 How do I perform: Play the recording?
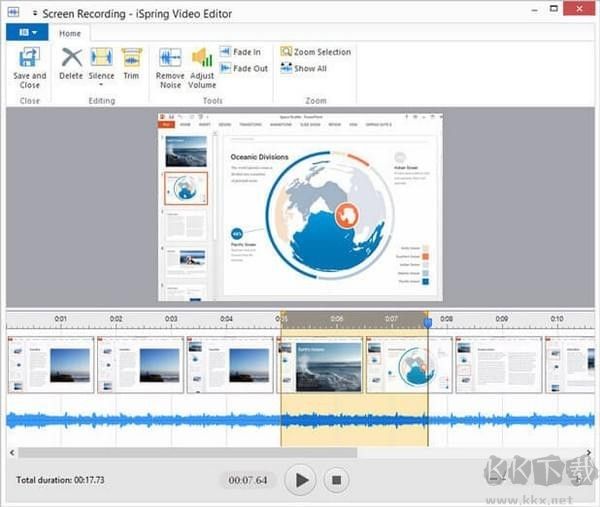click(x=301, y=480)
